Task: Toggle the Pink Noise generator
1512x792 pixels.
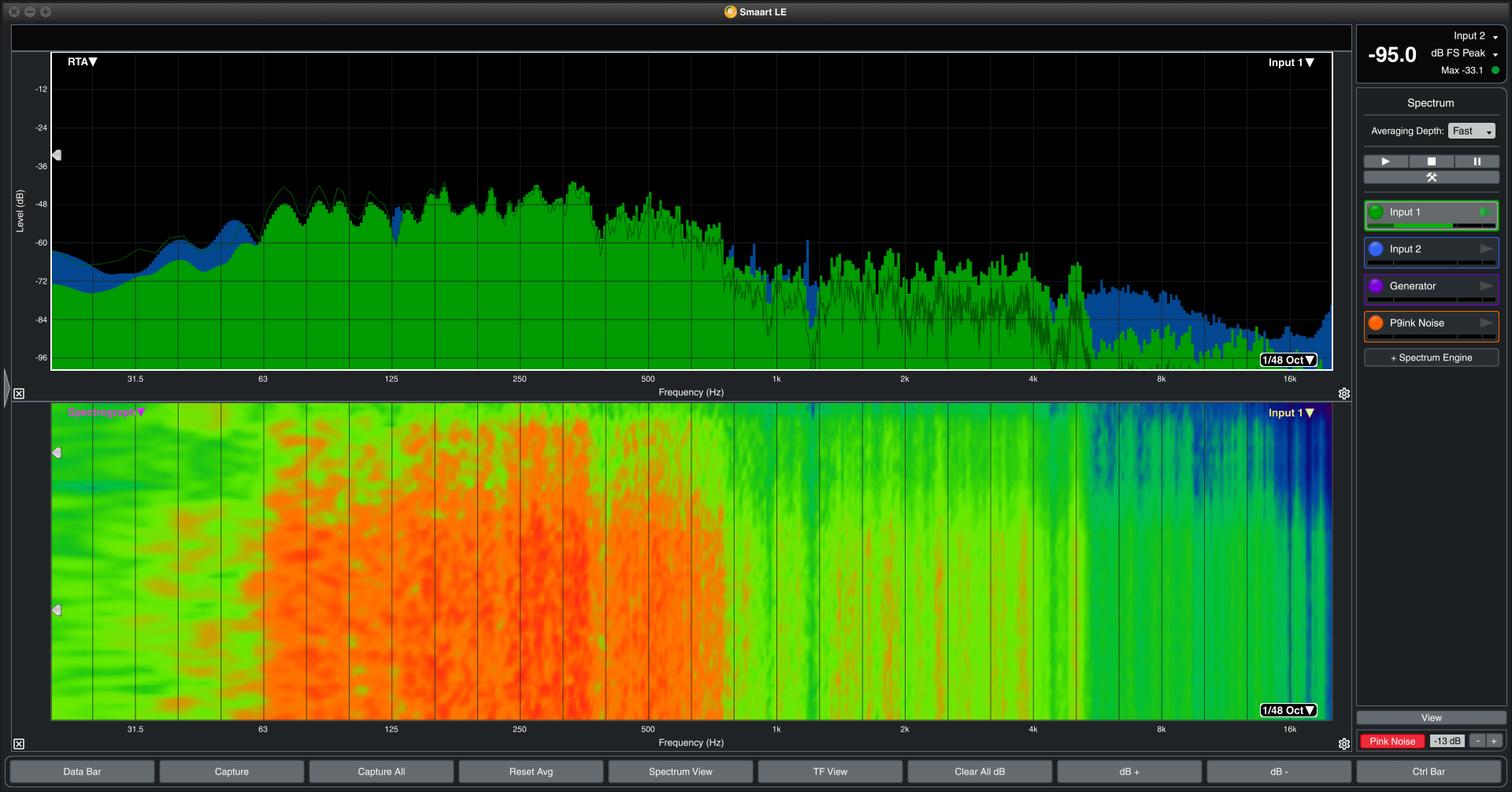Action: pyautogui.click(x=1392, y=741)
